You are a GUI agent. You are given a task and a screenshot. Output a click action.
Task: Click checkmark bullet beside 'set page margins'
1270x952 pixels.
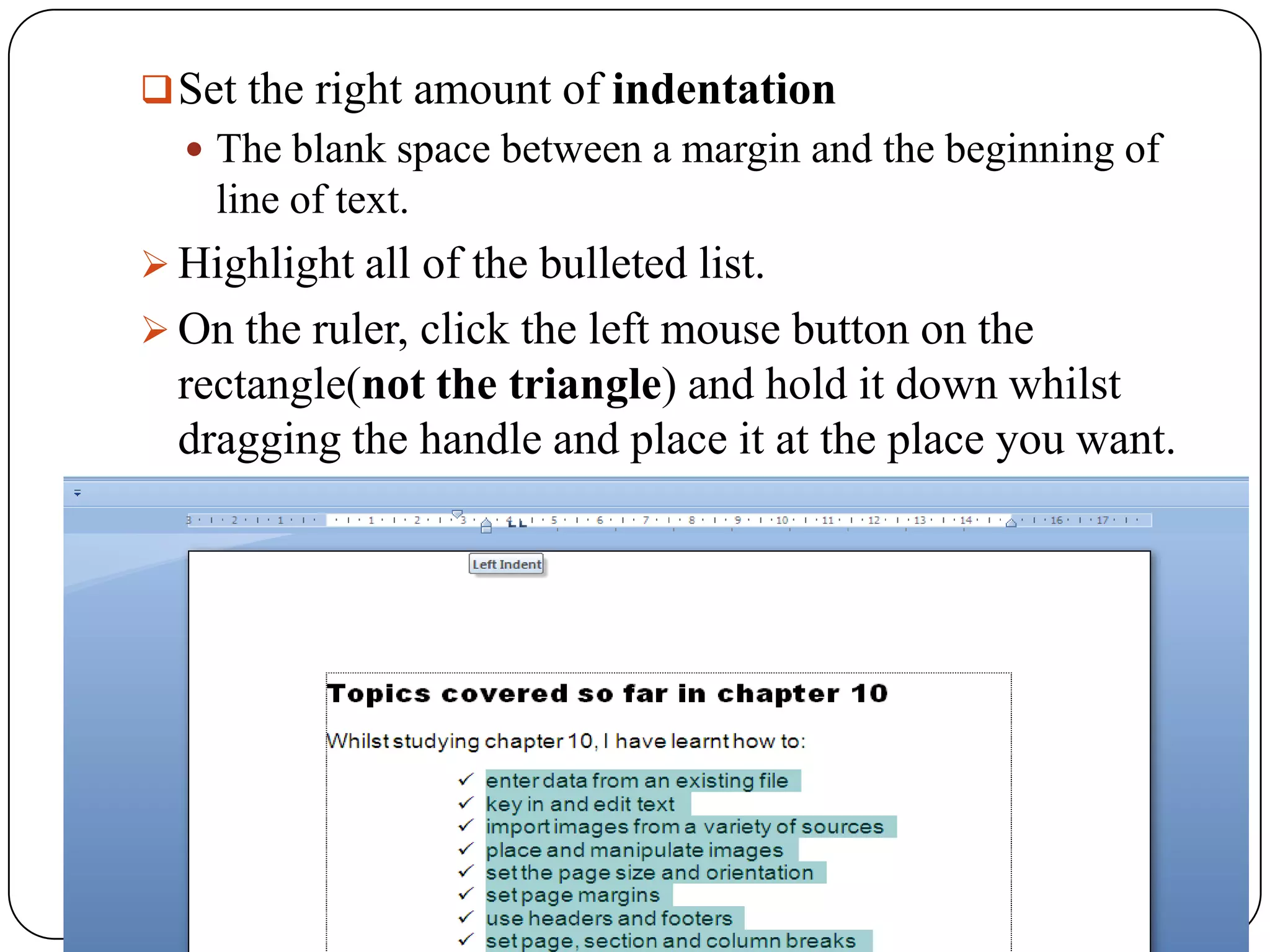(x=466, y=894)
